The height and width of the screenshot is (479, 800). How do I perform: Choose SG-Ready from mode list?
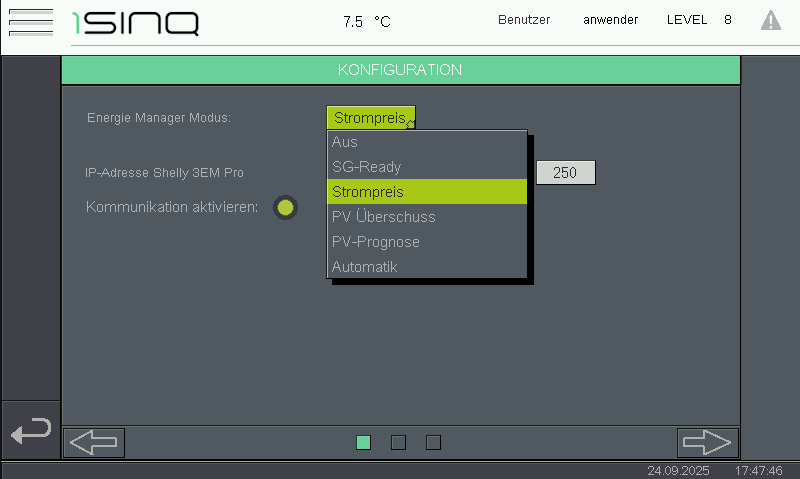click(427, 167)
